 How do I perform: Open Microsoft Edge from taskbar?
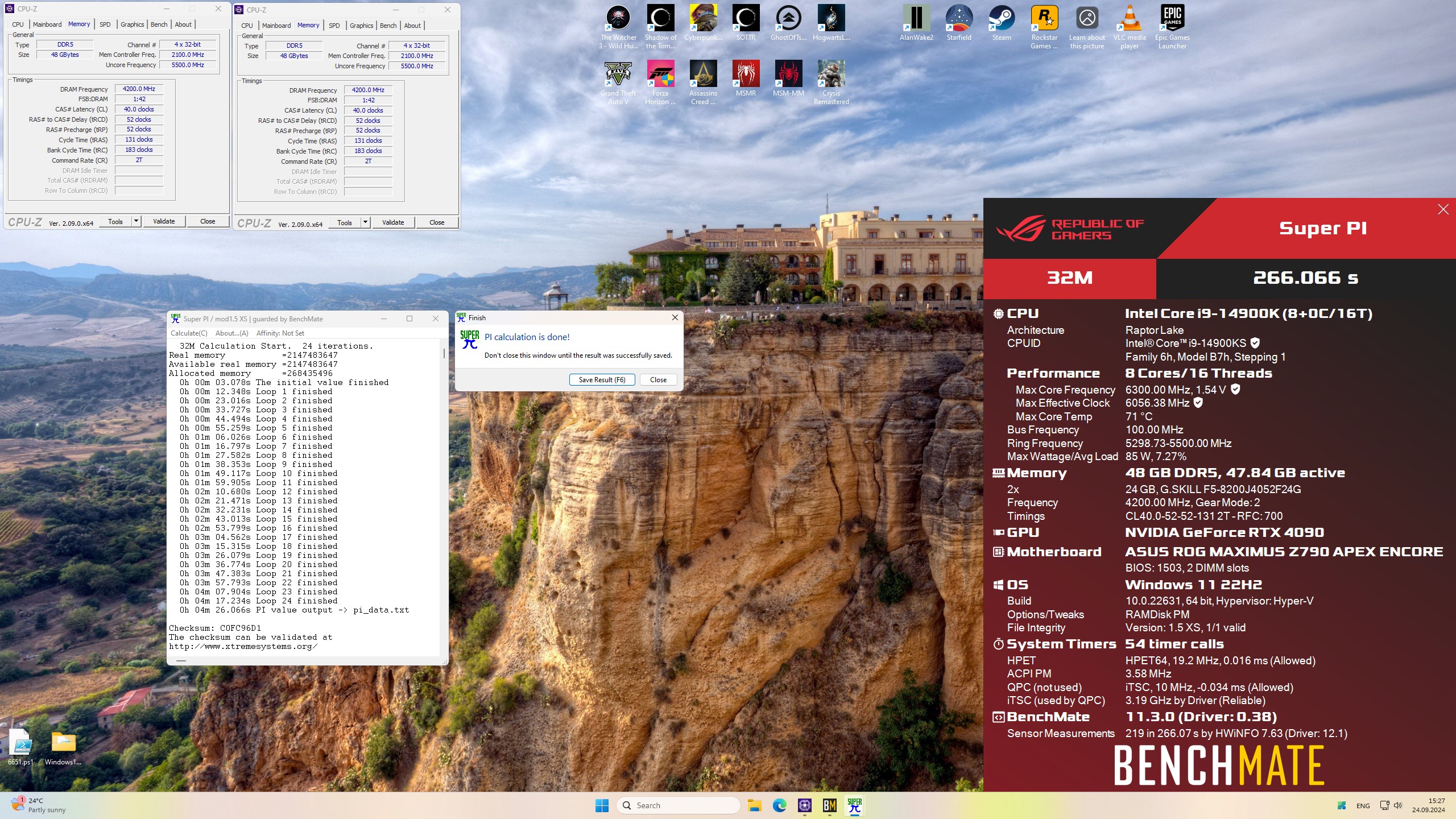coord(779,805)
